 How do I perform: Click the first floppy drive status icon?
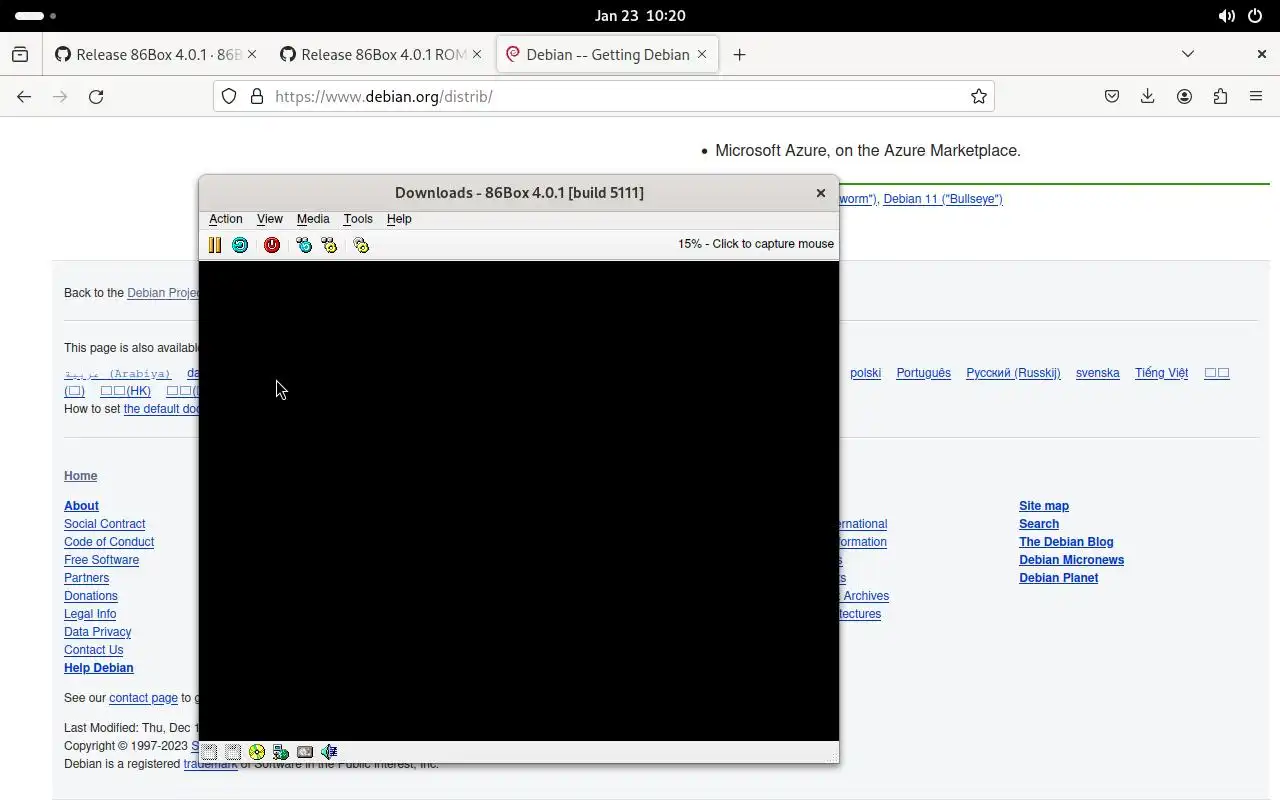point(209,752)
